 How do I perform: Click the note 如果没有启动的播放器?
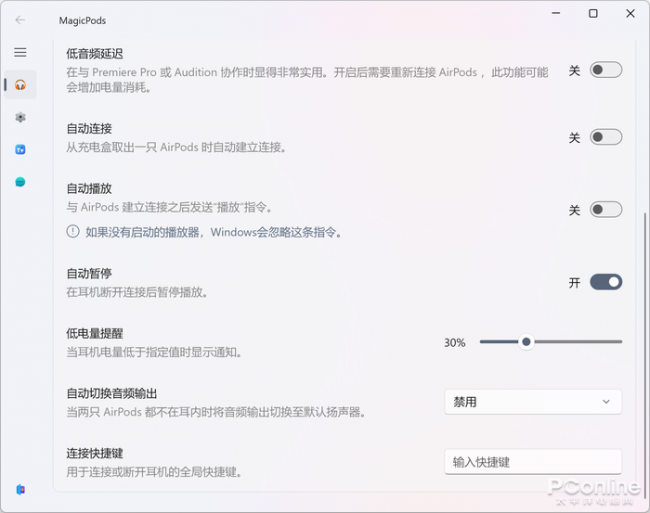tap(213, 232)
